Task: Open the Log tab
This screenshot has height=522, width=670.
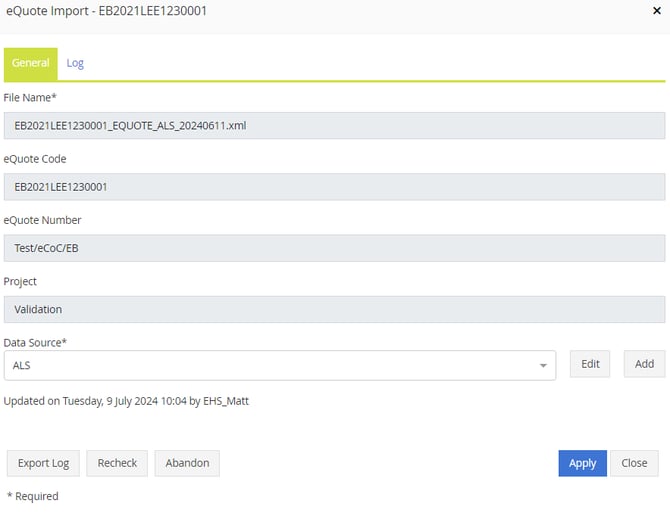Action: [75, 63]
